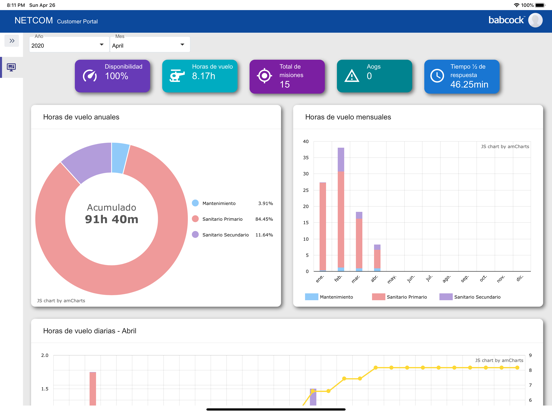The height and width of the screenshot is (414, 552).
Task: Select the Horas de vuelo 8.17h card
Action: coord(200,76)
